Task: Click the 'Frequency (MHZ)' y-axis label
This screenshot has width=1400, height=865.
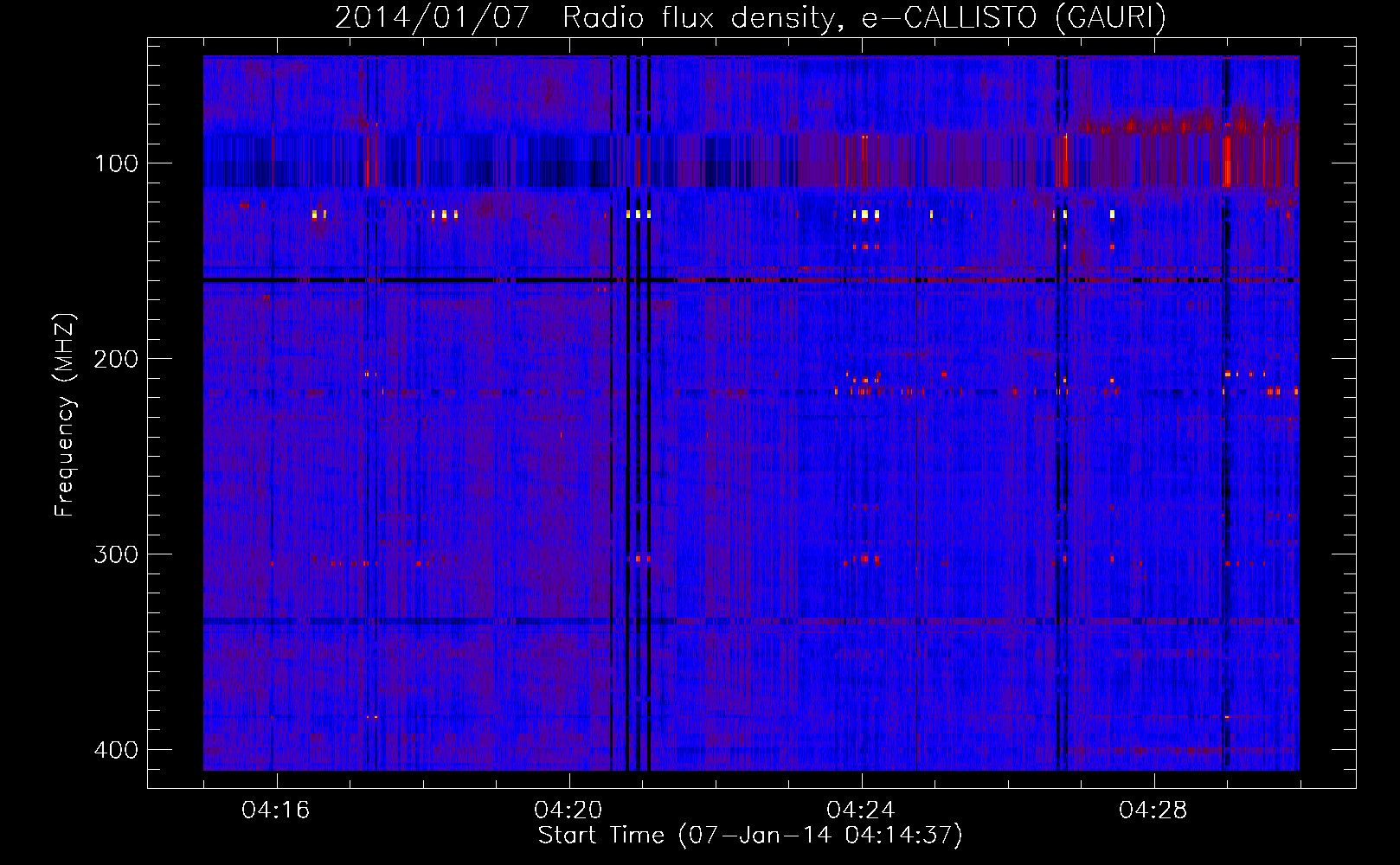Action: click(x=65, y=414)
